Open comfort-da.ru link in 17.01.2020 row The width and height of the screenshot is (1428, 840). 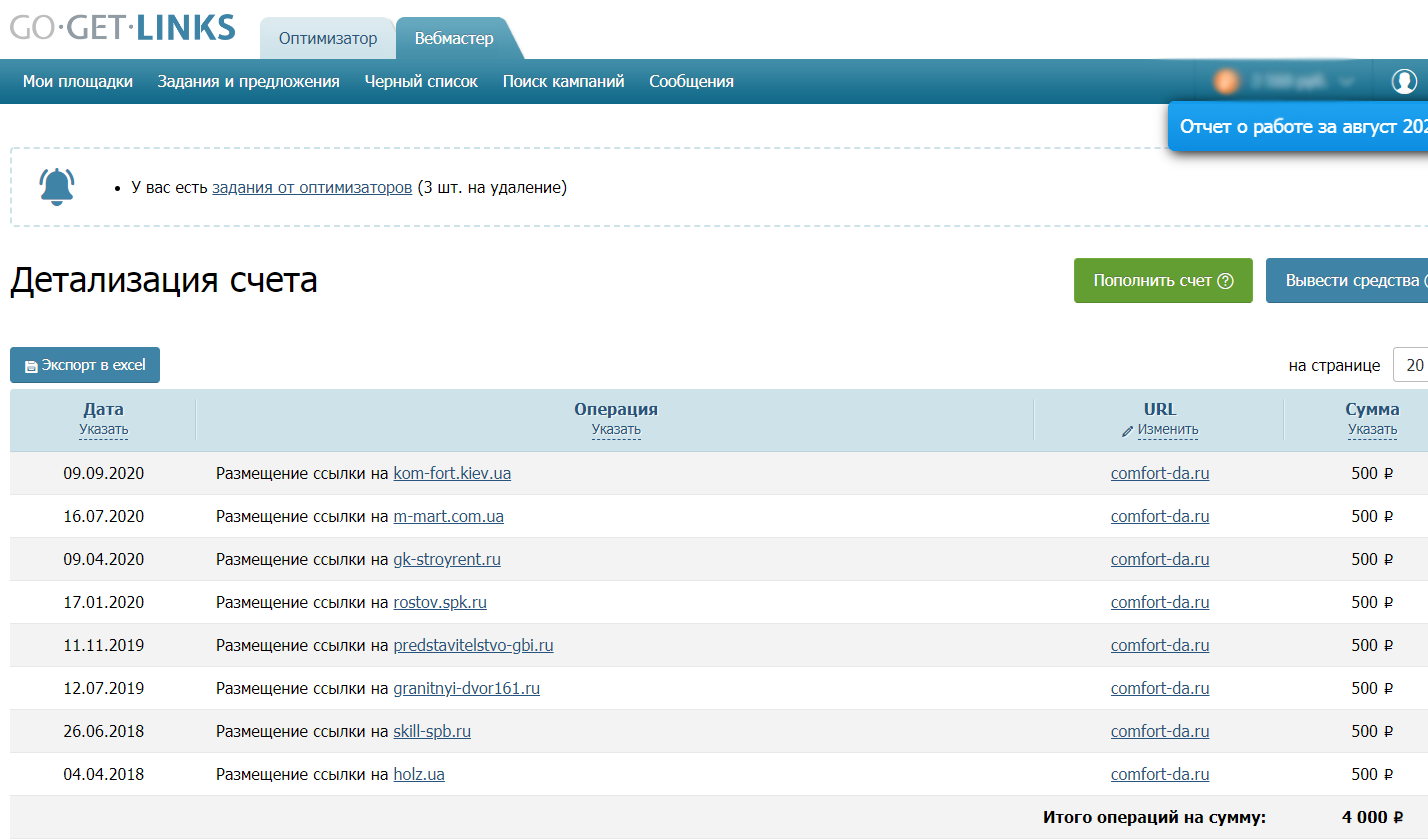pos(1160,602)
